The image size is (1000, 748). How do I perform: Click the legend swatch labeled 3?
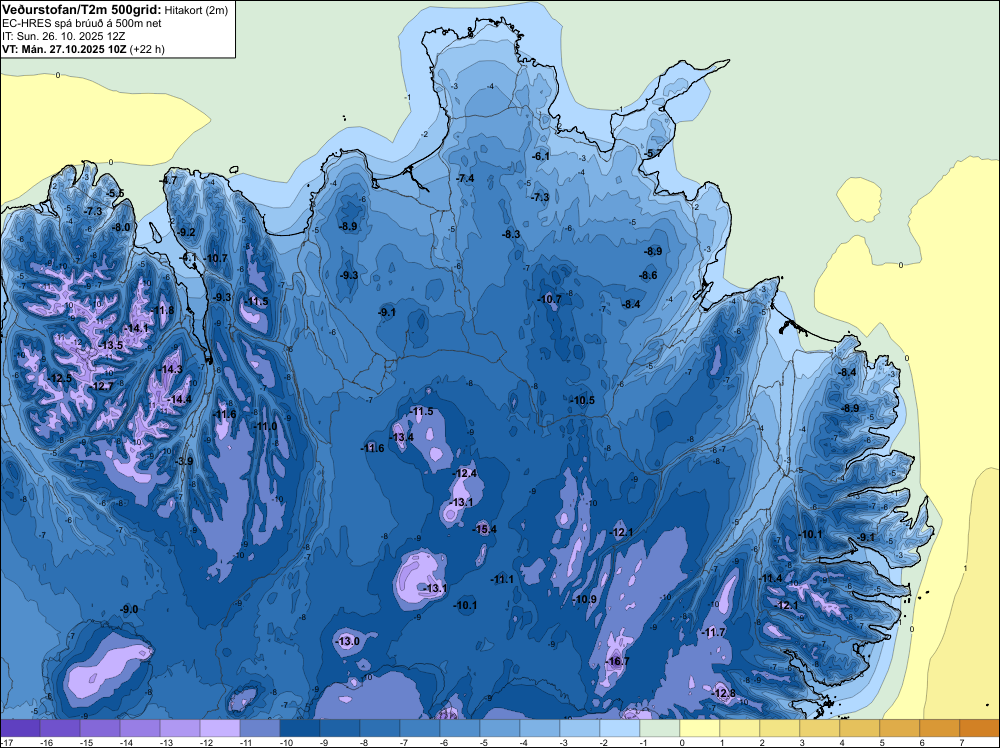[820, 728]
